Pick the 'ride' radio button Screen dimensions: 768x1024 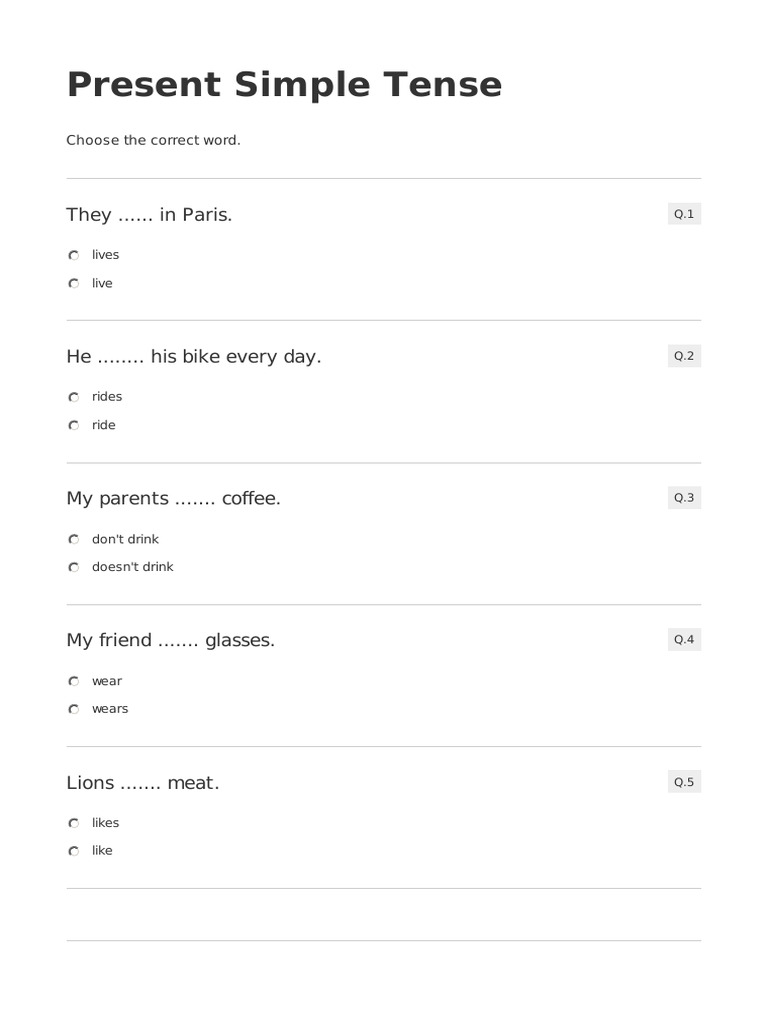coord(74,425)
